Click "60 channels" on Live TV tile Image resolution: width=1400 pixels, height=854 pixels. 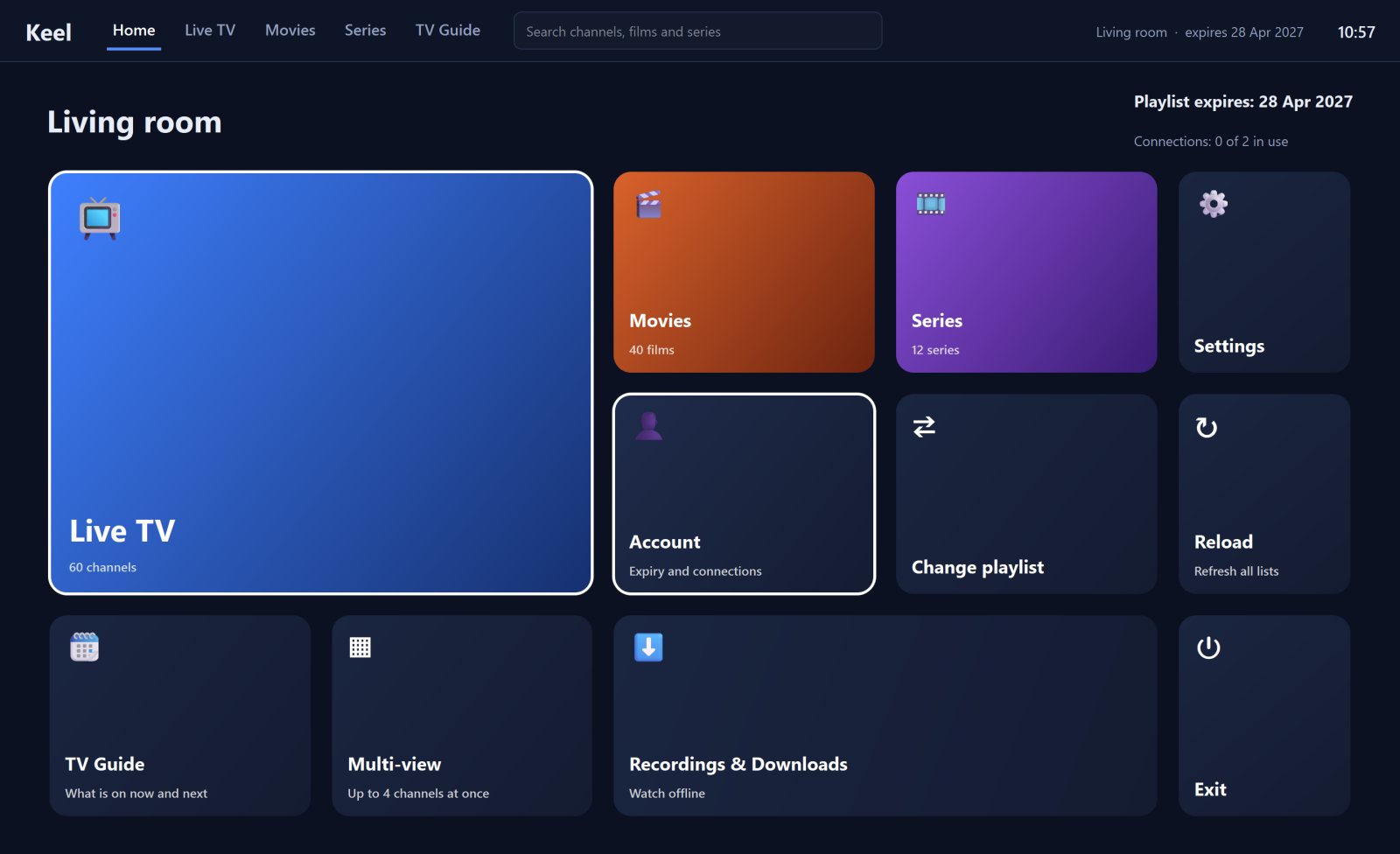(x=102, y=568)
